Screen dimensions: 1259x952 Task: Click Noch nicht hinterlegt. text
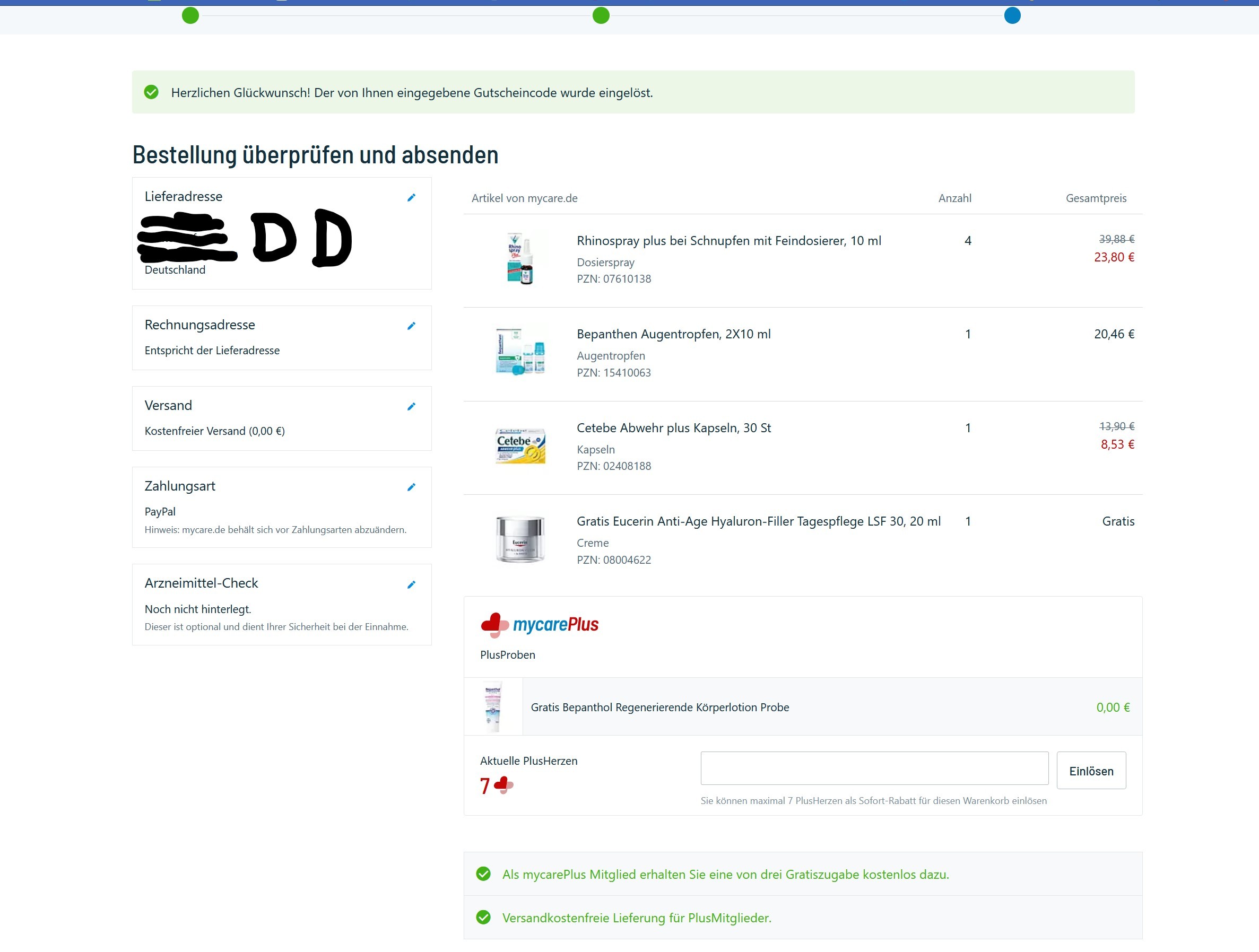click(197, 609)
